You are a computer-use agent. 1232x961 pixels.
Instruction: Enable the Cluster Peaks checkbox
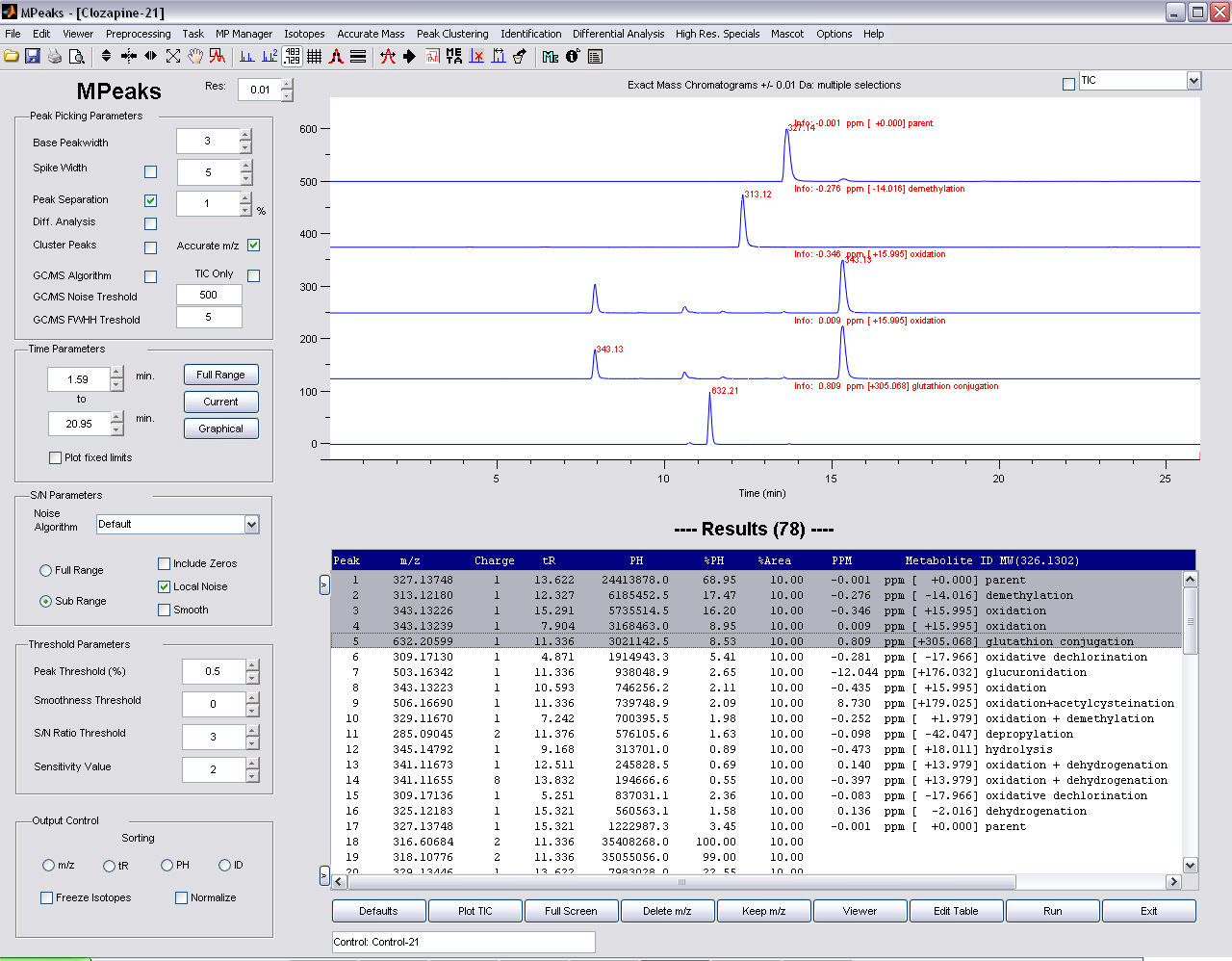[150, 247]
